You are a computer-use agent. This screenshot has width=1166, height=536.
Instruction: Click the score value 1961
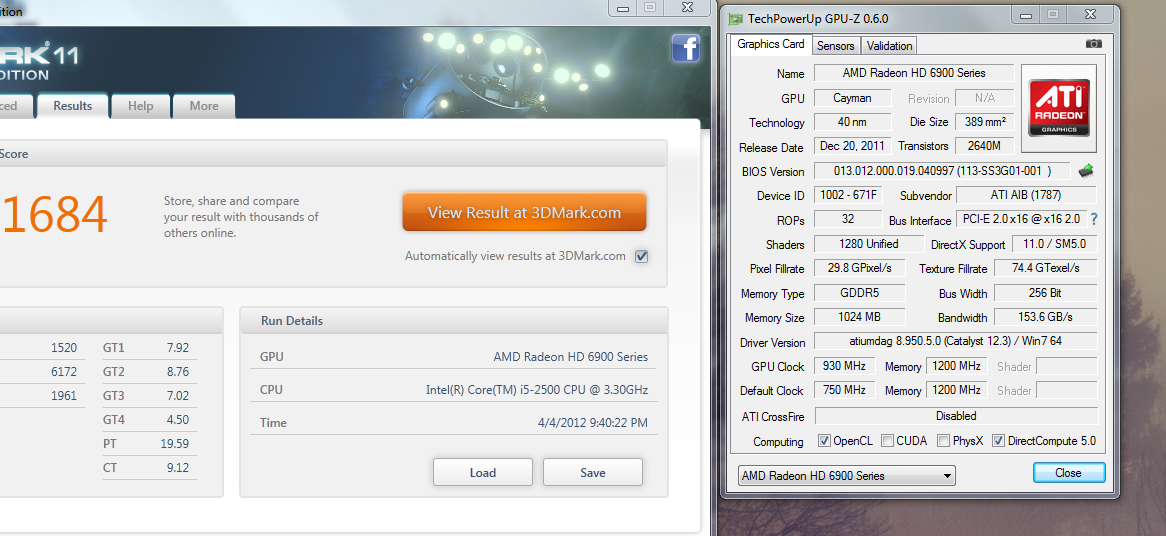point(64,395)
